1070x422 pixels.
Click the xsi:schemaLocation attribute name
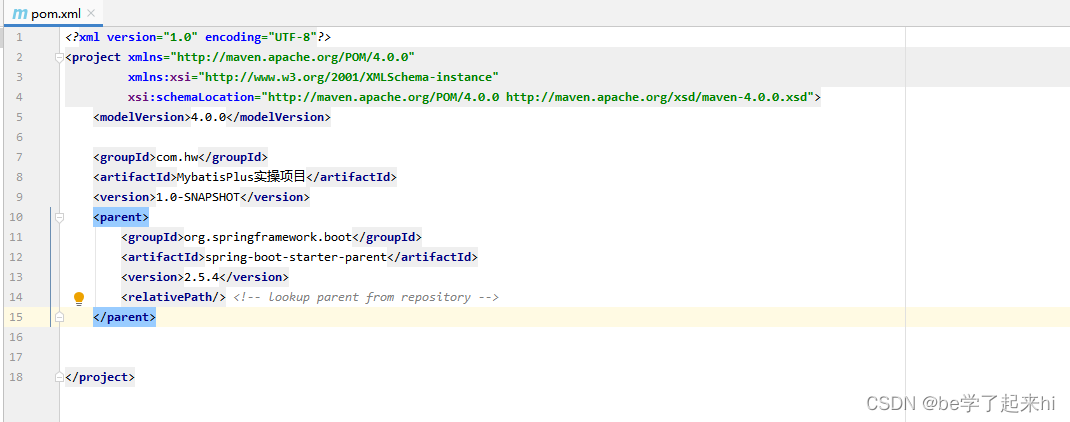[190, 97]
